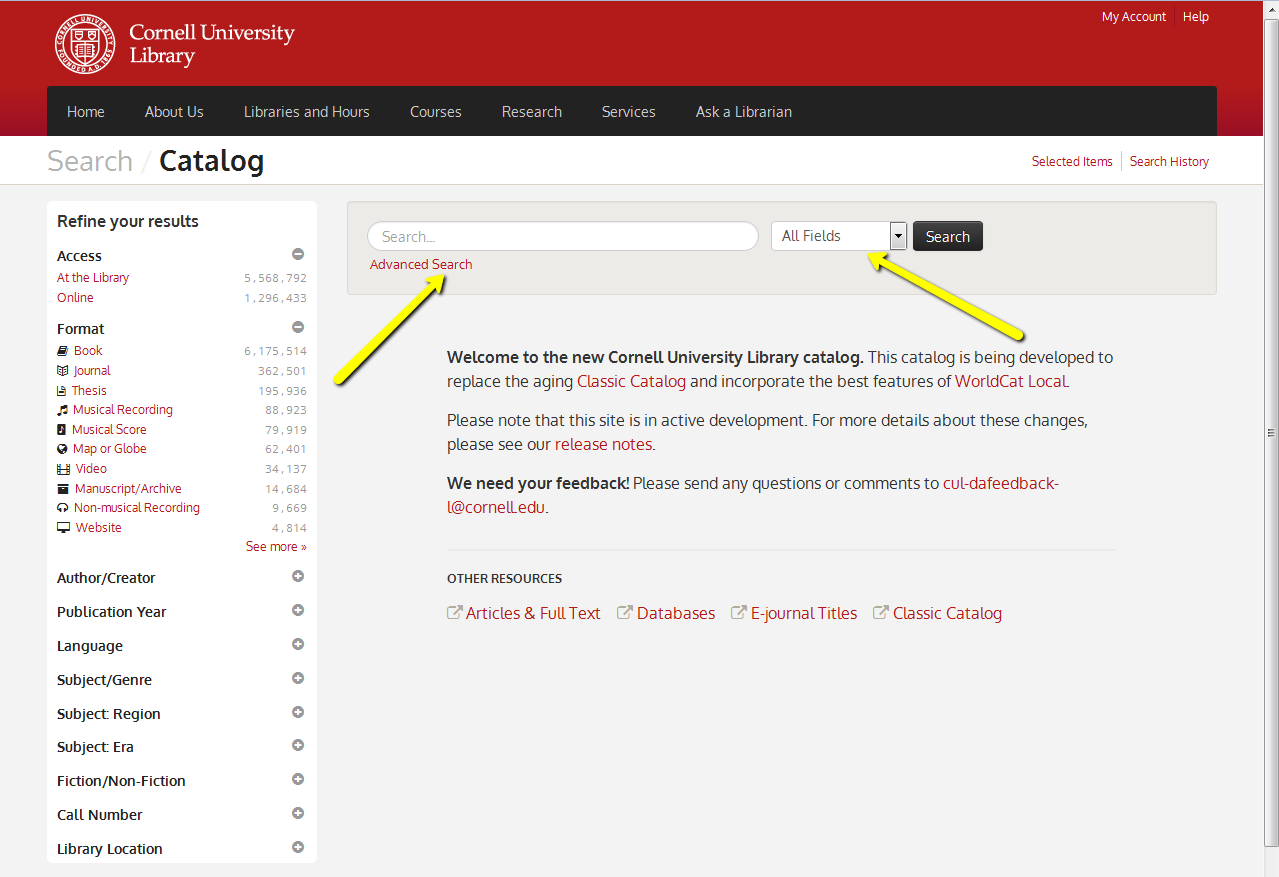
Task: Click the Online count 1,296,433
Action: [275, 299]
